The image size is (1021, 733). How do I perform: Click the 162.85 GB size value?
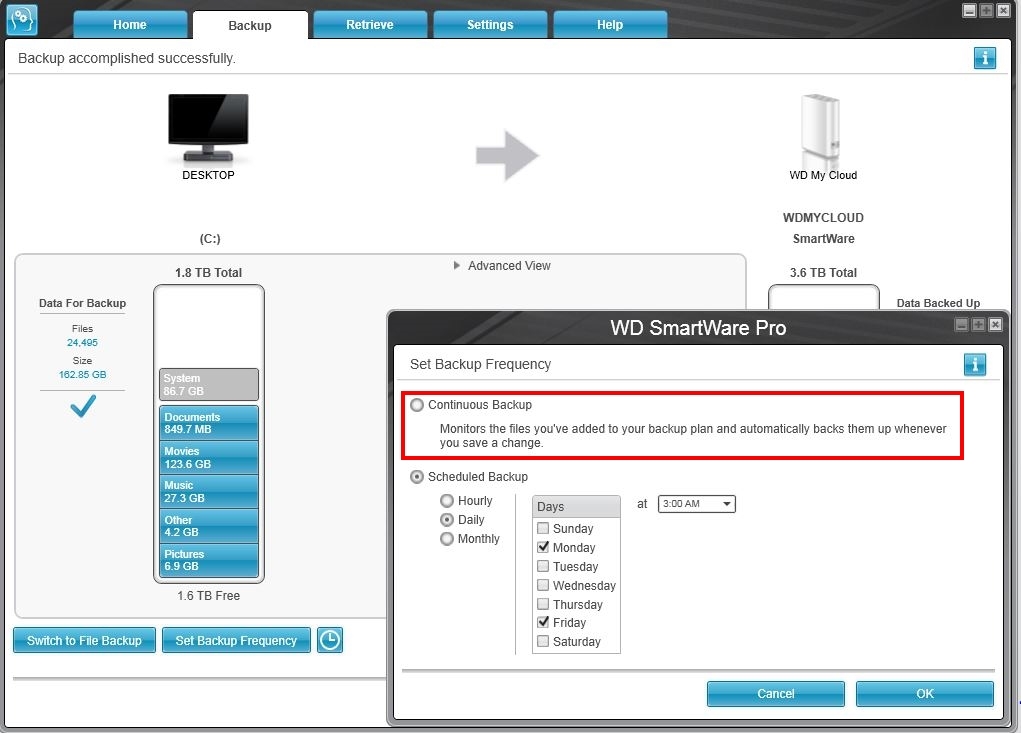(x=82, y=374)
